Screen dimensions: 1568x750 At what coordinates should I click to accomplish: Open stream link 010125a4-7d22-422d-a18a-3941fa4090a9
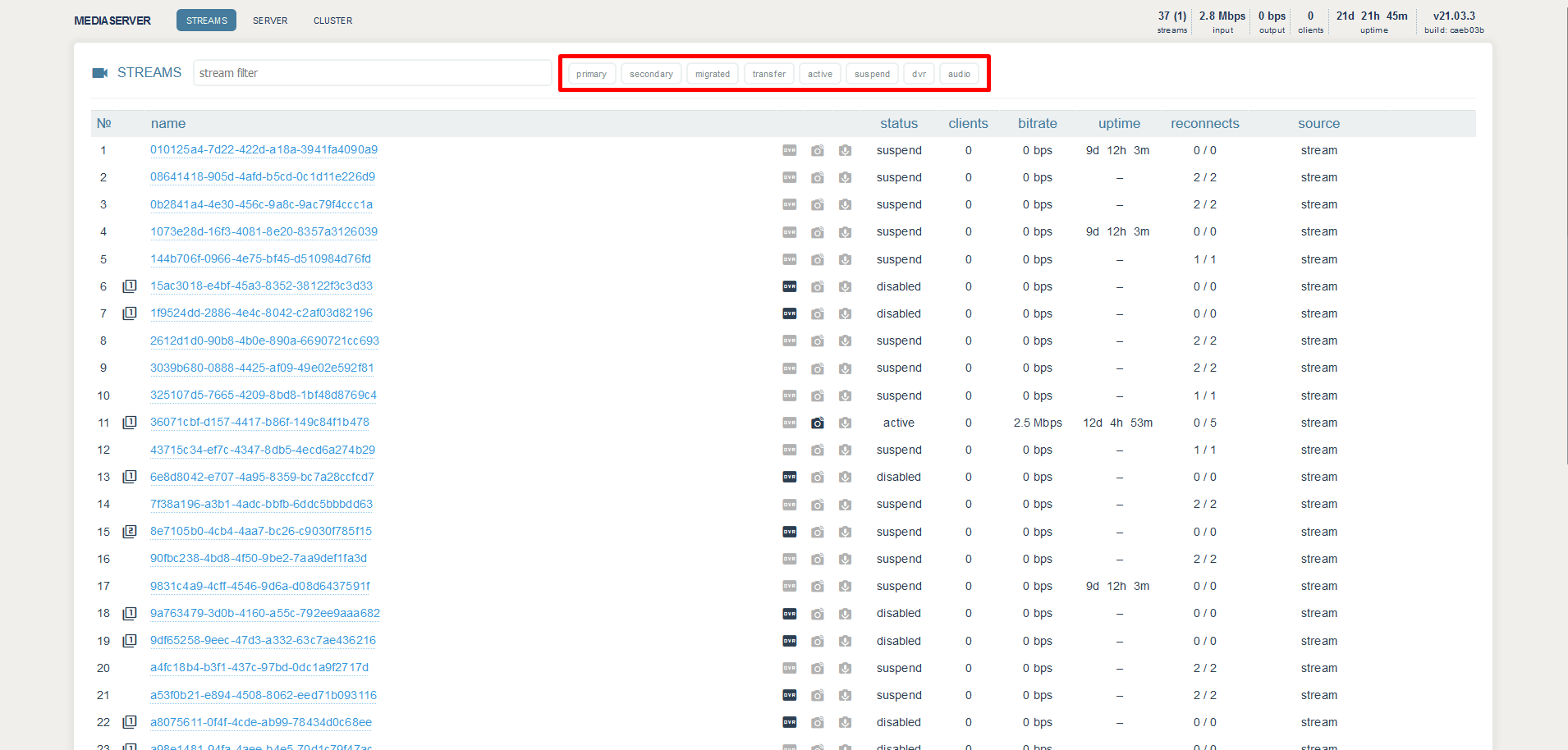point(264,149)
